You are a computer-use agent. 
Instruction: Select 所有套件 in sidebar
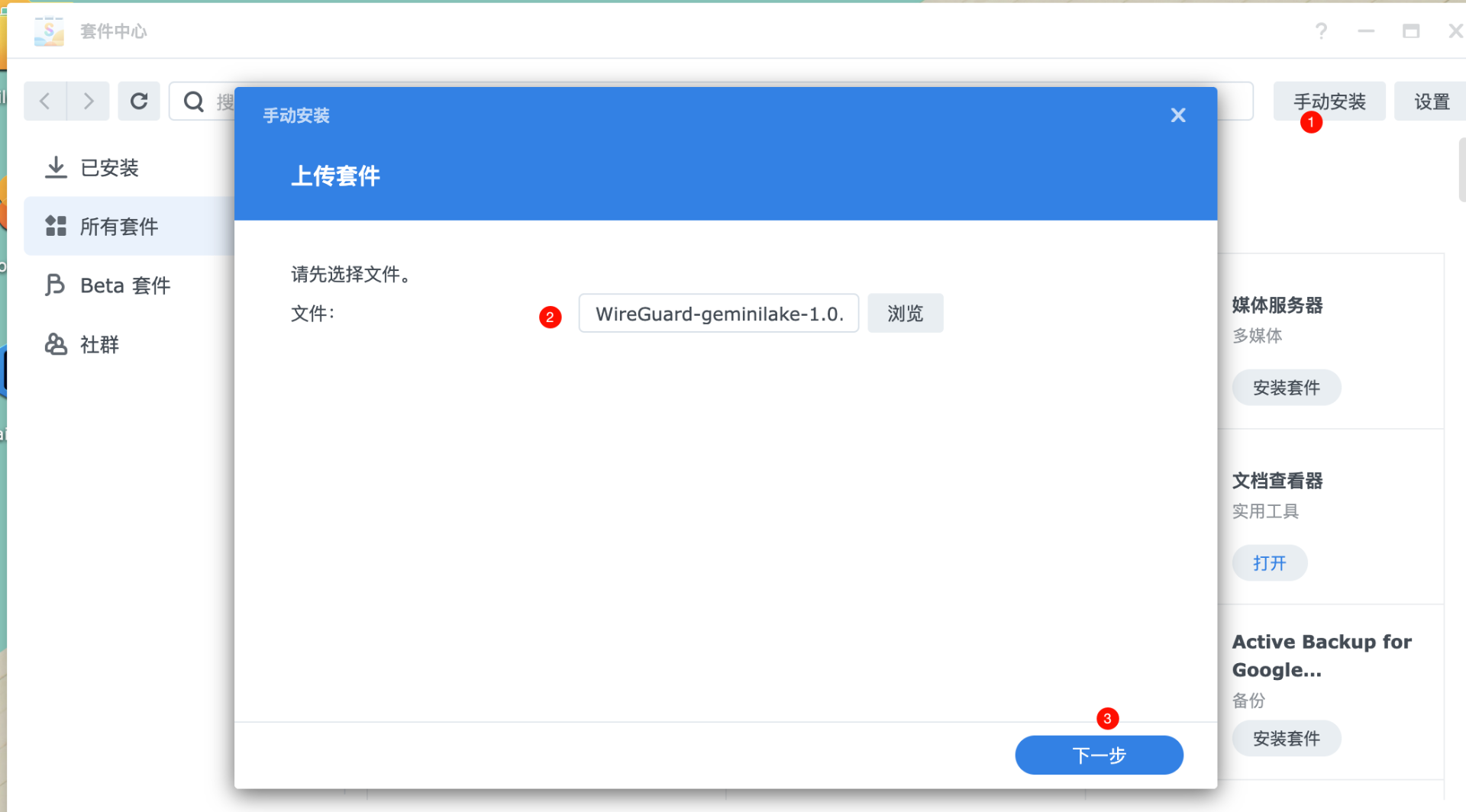[x=119, y=227]
